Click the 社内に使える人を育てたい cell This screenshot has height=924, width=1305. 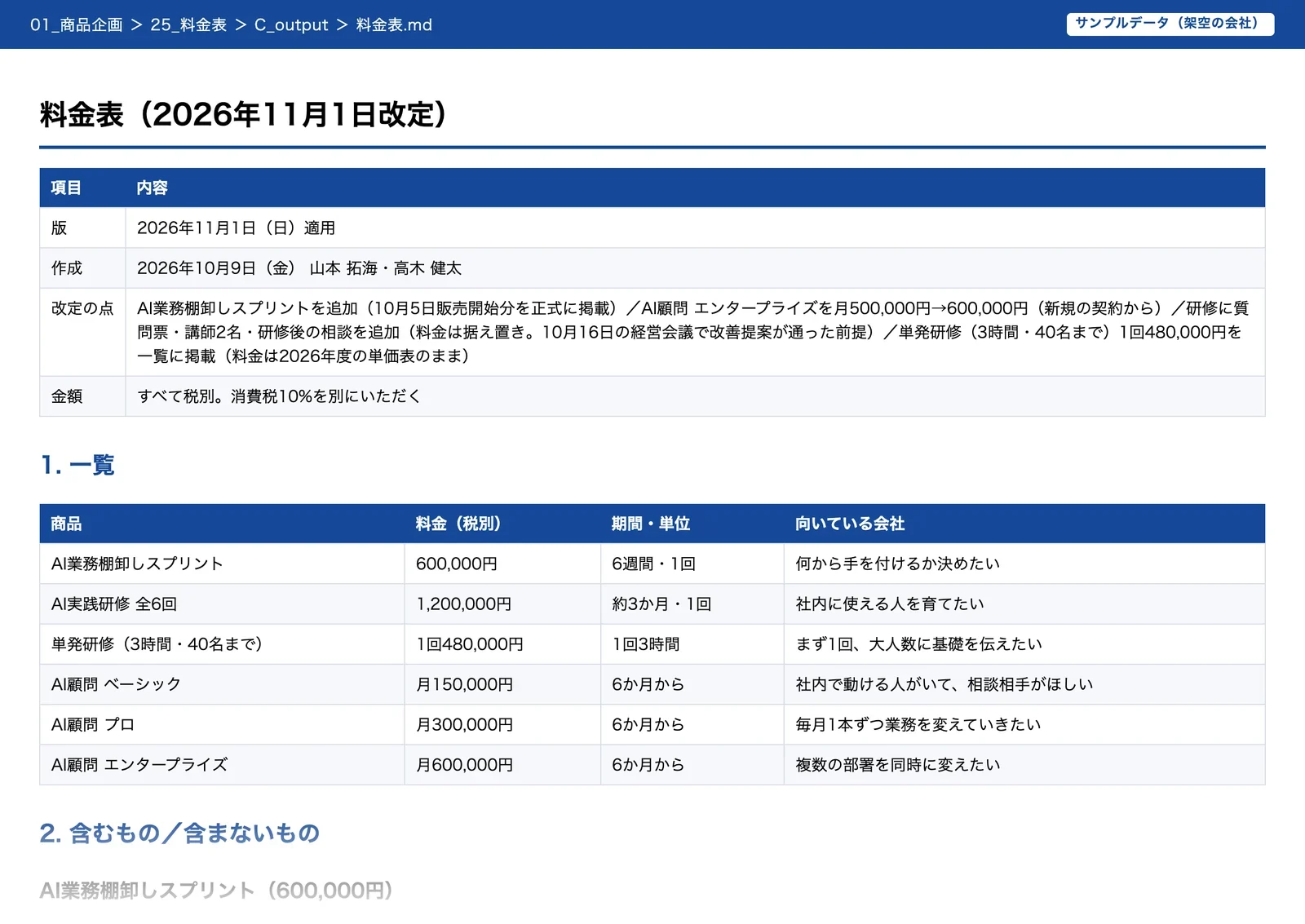click(1024, 603)
